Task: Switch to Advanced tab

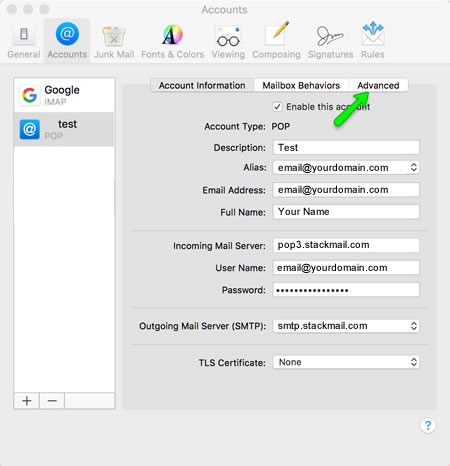Action: pyautogui.click(x=378, y=86)
